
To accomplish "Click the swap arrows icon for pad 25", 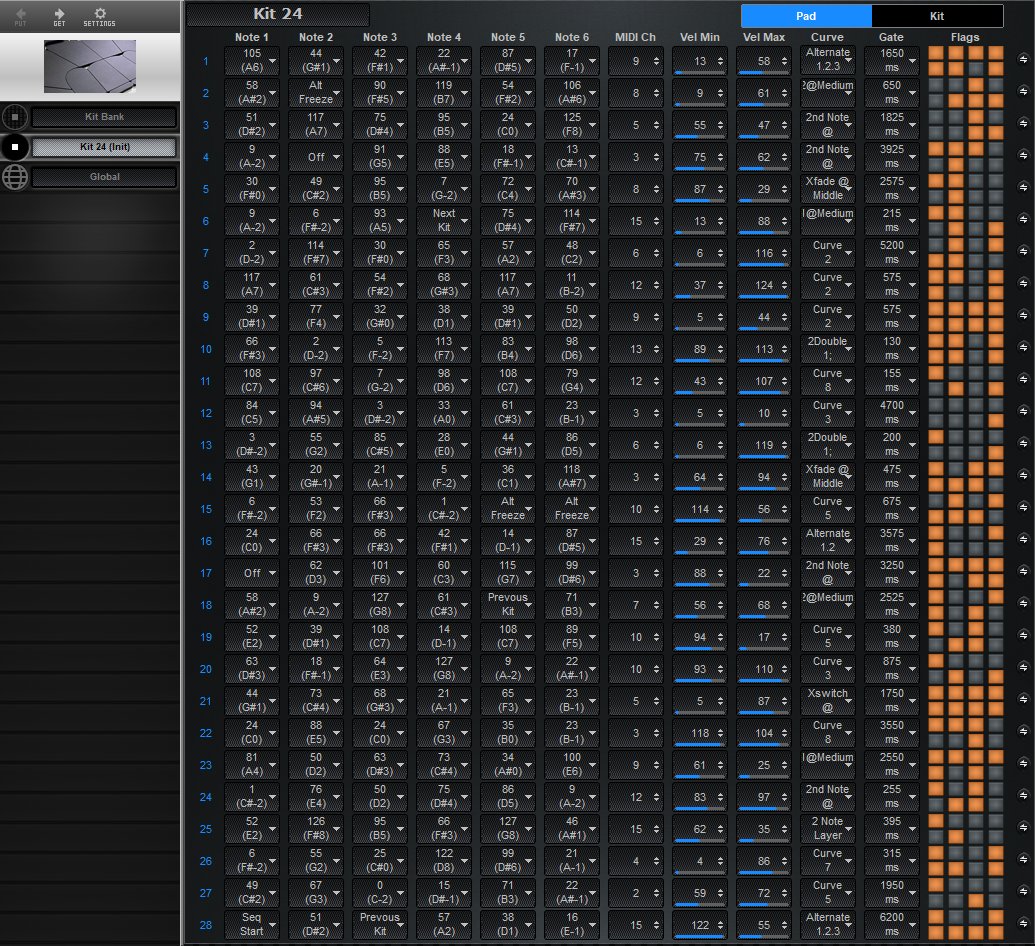I will tap(1023, 828).
